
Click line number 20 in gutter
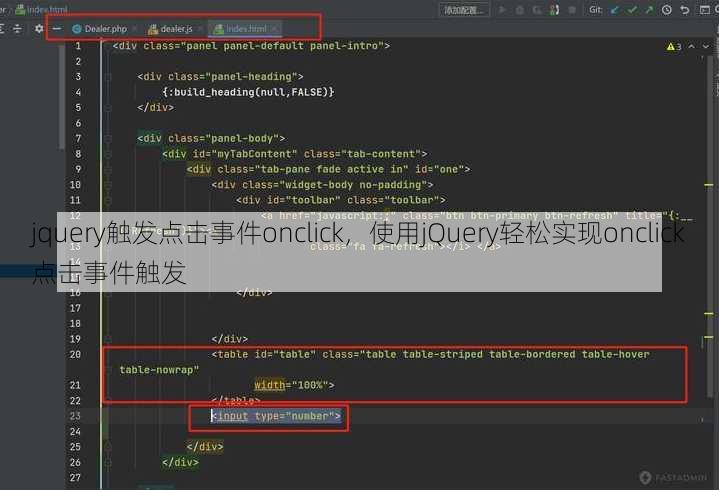click(x=75, y=354)
